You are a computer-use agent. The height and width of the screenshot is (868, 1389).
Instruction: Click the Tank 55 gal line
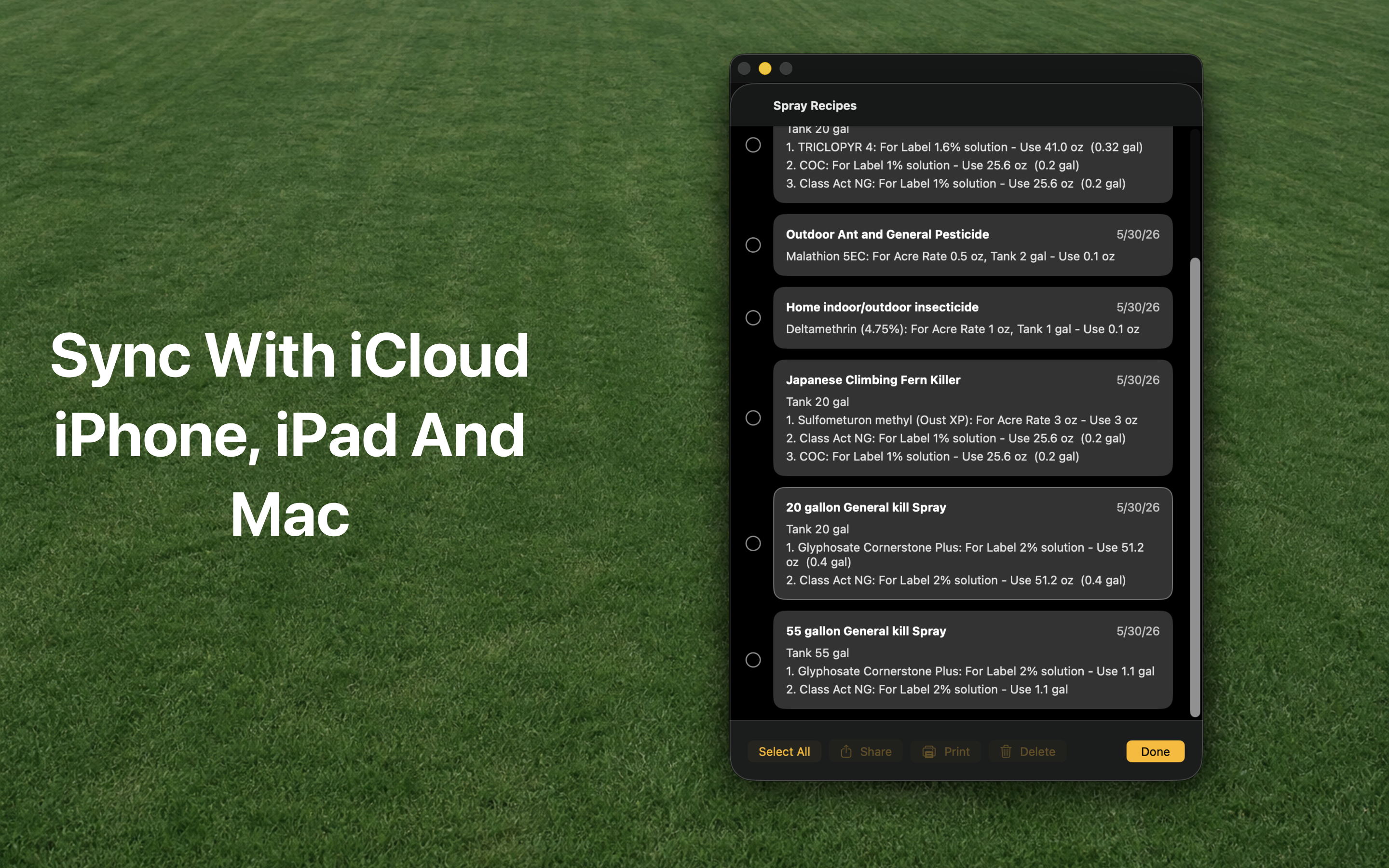click(817, 653)
